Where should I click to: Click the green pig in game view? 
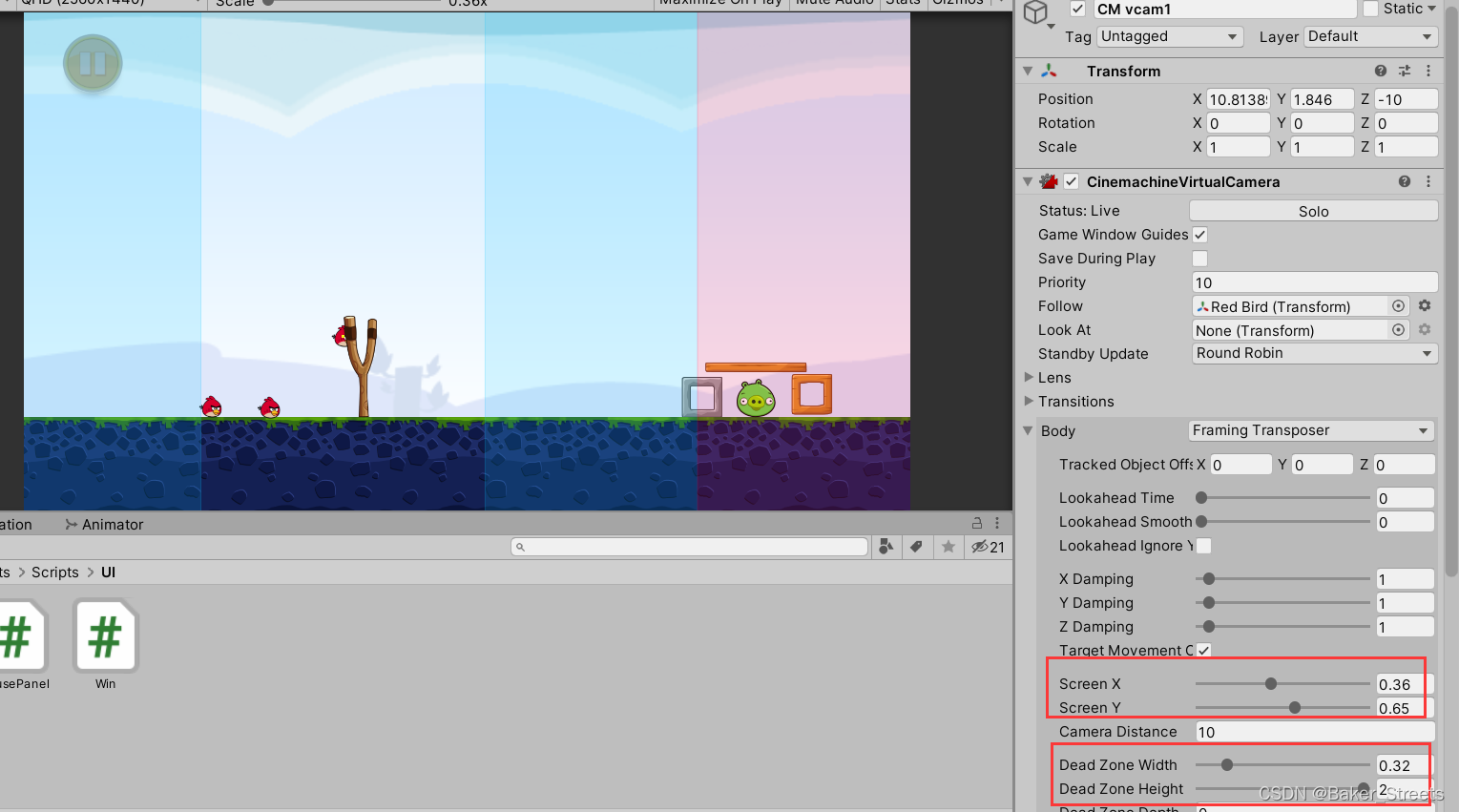(756, 397)
